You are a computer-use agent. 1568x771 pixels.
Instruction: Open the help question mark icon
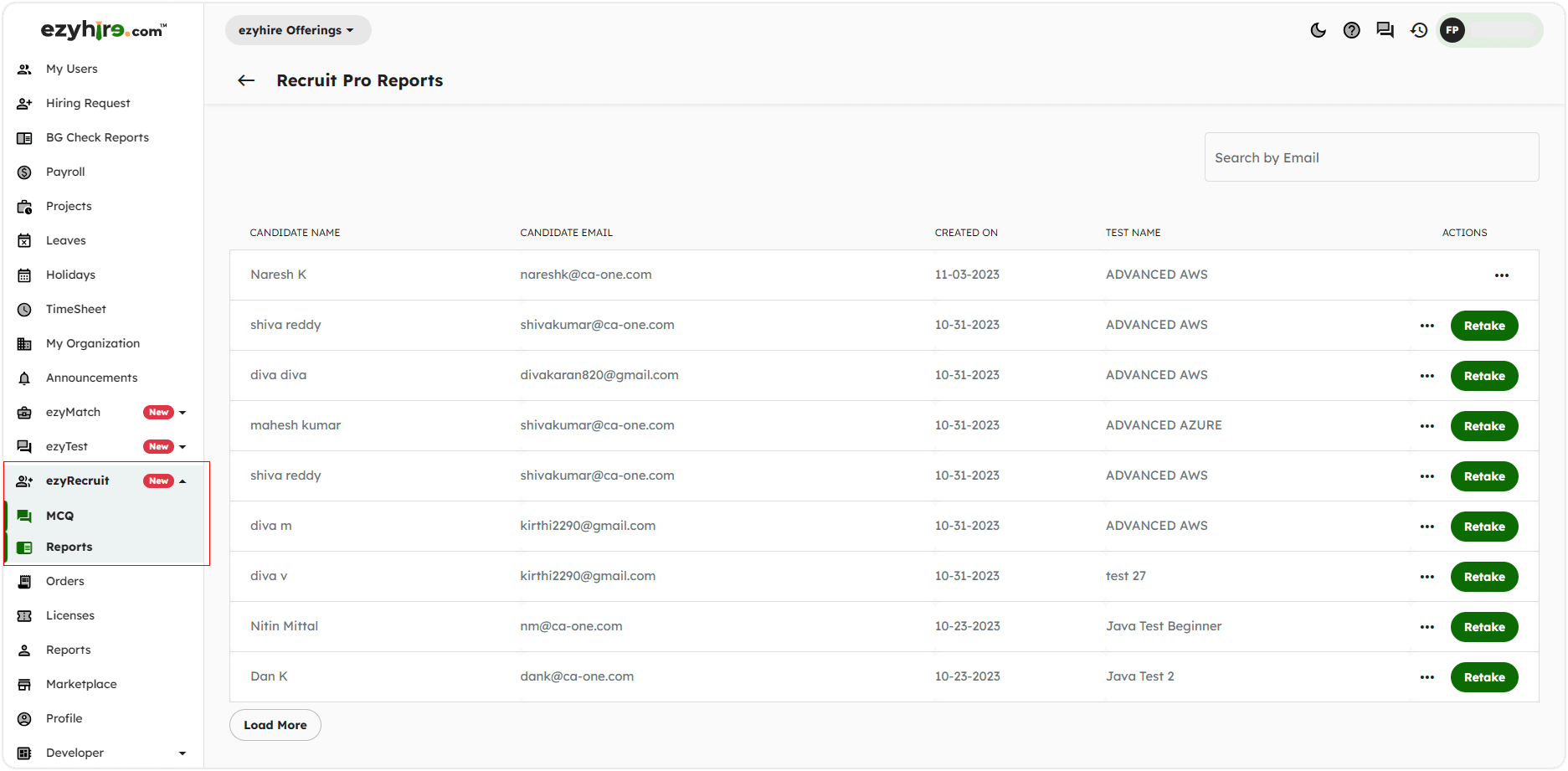point(1352,30)
